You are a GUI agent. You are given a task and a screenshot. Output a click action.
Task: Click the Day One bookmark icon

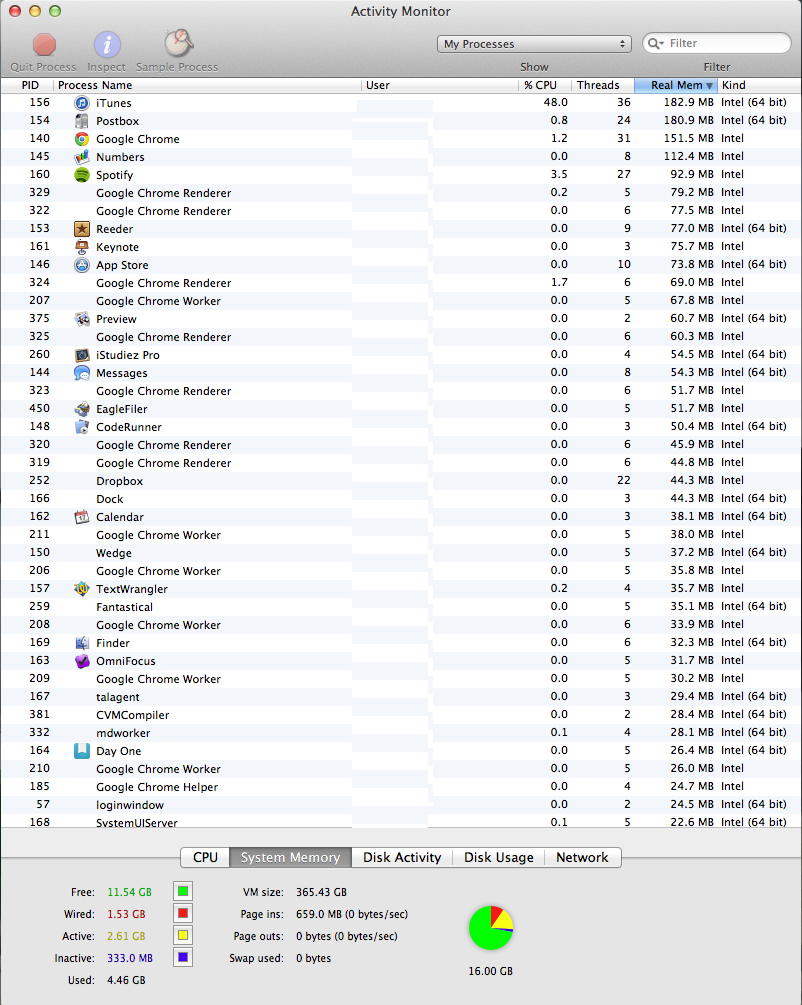(x=81, y=751)
